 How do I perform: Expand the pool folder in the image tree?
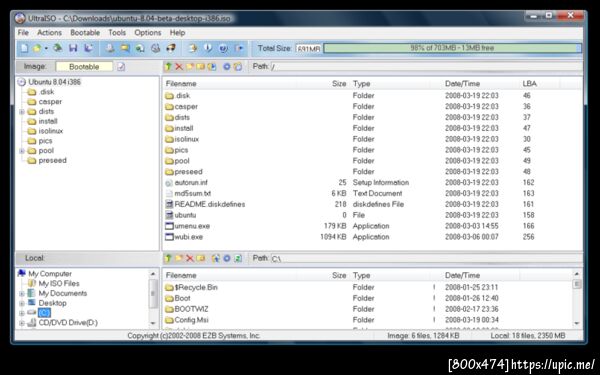tap(22, 151)
